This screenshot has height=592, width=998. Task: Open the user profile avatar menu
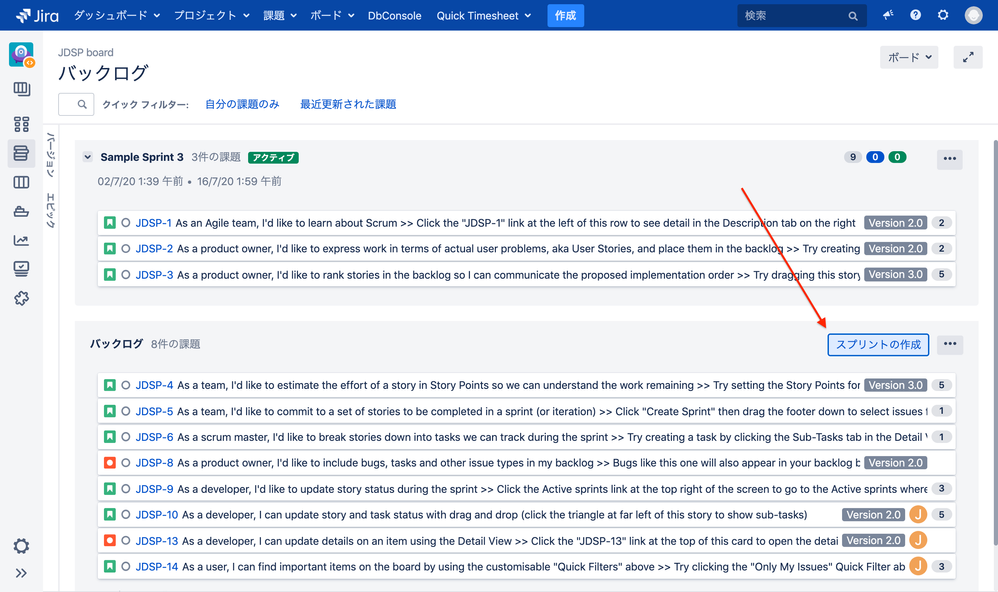pos(973,15)
